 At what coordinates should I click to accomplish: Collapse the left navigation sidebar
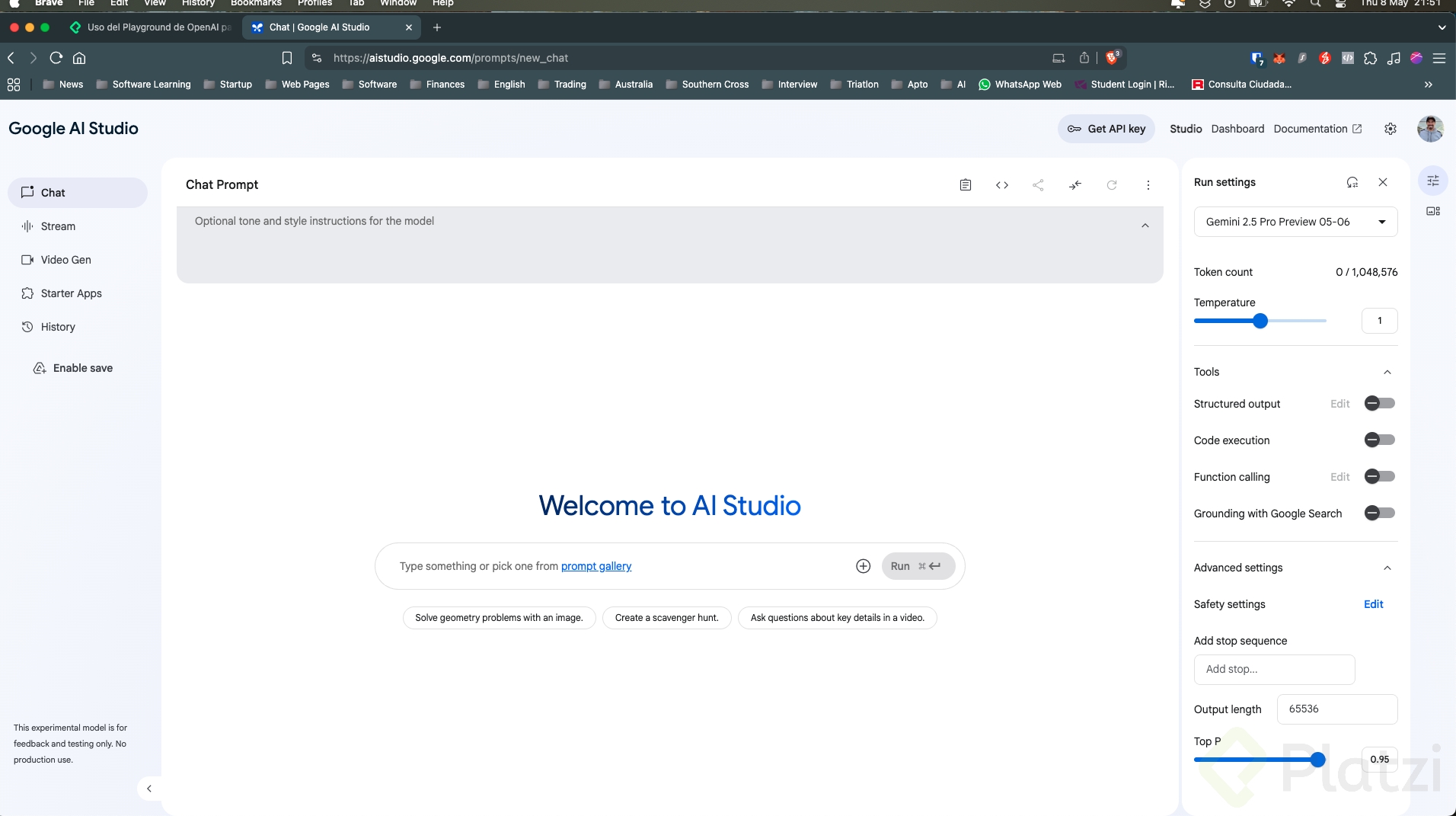[149, 789]
